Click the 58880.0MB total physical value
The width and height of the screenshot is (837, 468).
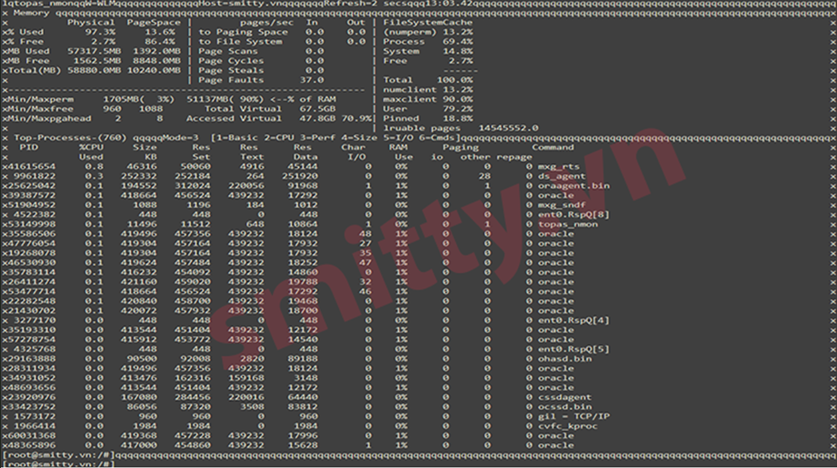pos(94,70)
